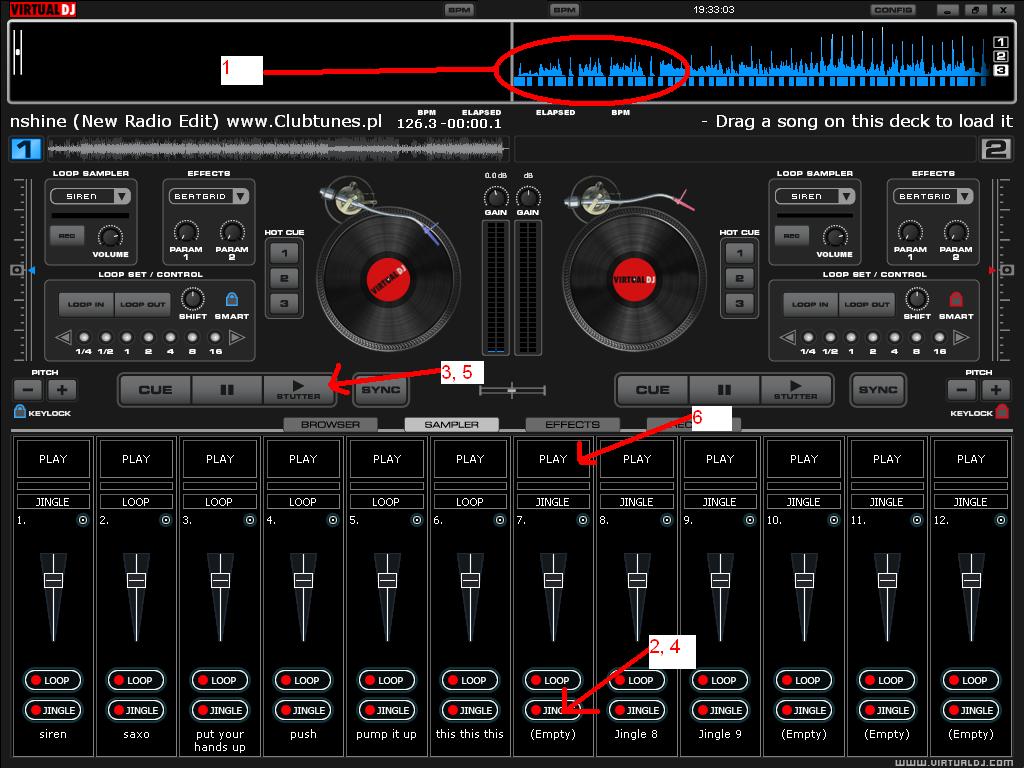Click right deck loop length increase arrow
Image resolution: width=1024 pixels, height=768 pixels.
961,338
